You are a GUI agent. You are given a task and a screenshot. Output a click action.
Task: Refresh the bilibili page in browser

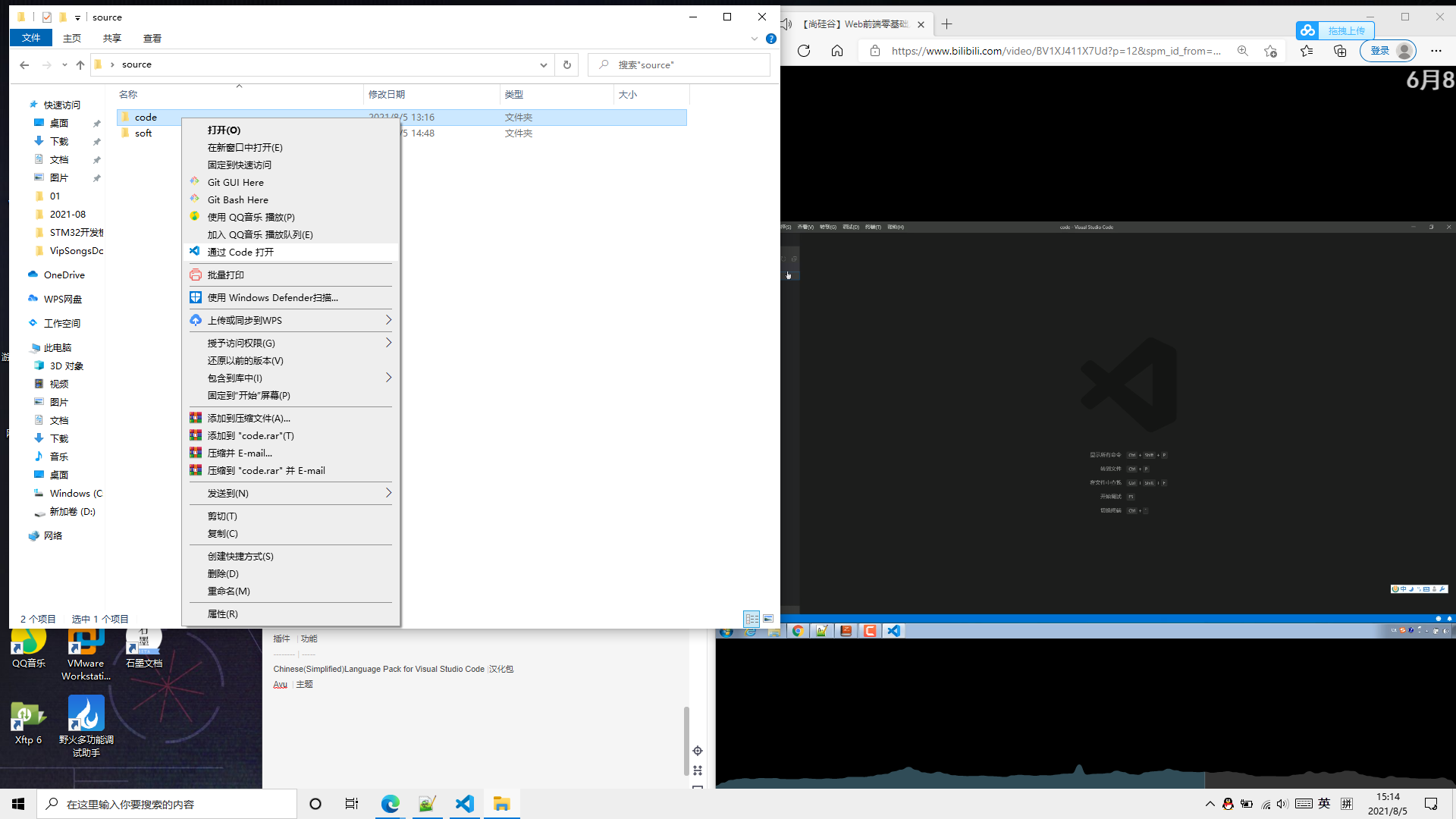click(x=804, y=51)
